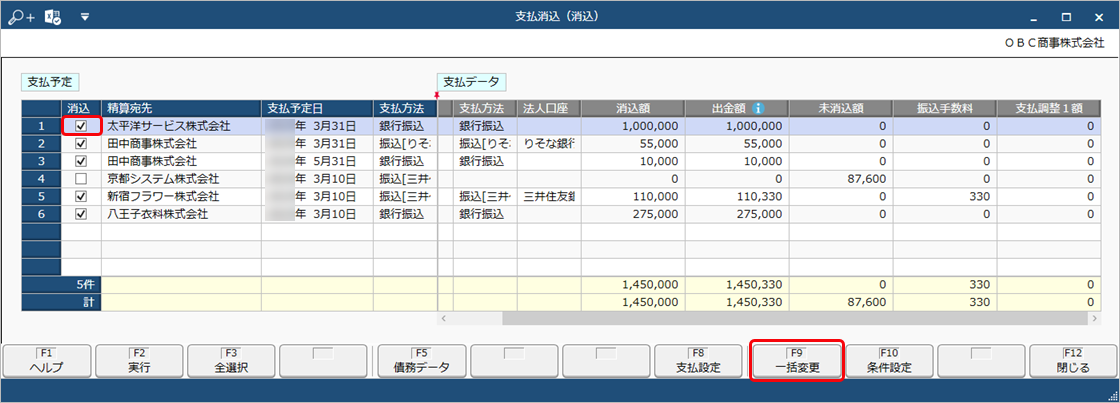Uncheck 消込 box for 八王子衣料株式会社
Viewport: 1120px width, 403px height.
point(81,213)
